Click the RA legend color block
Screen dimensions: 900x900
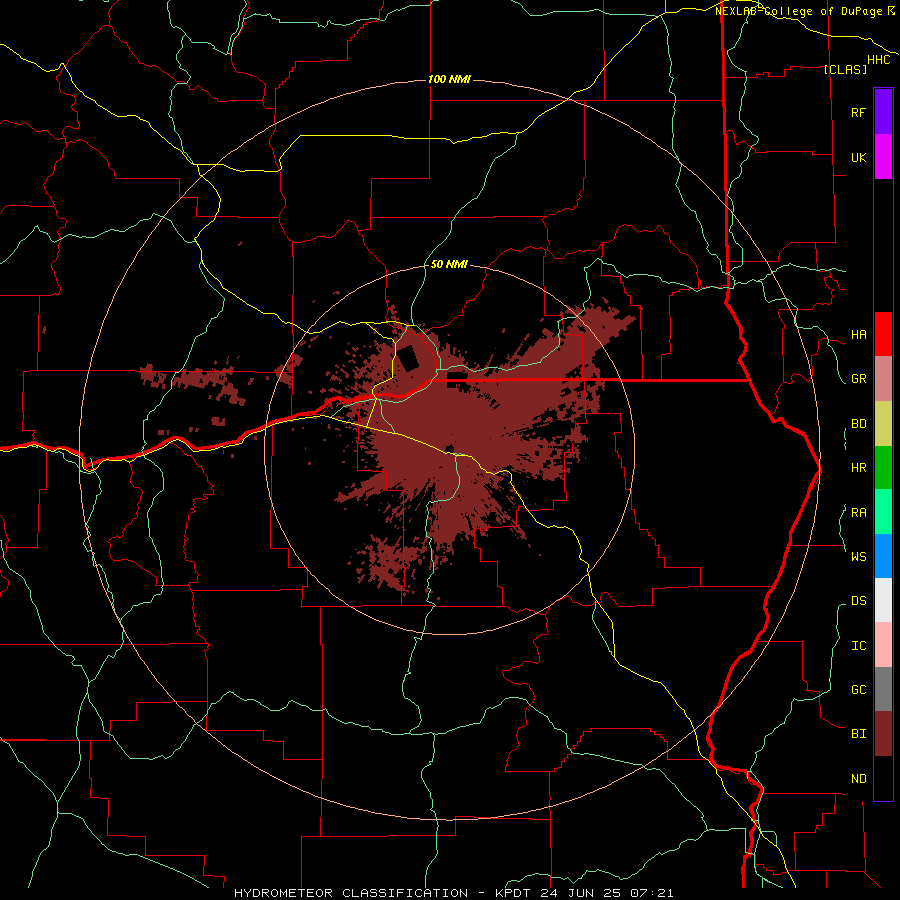[x=883, y=512]
